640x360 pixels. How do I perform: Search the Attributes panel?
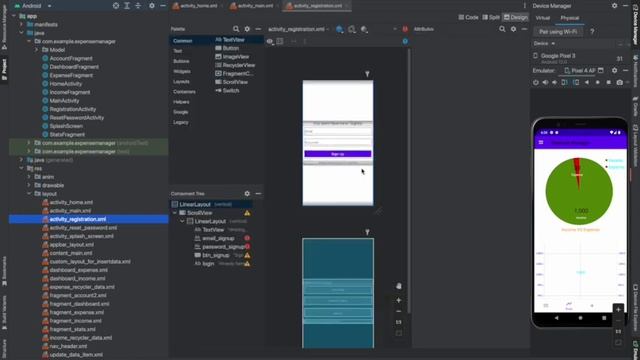point(502,29)
